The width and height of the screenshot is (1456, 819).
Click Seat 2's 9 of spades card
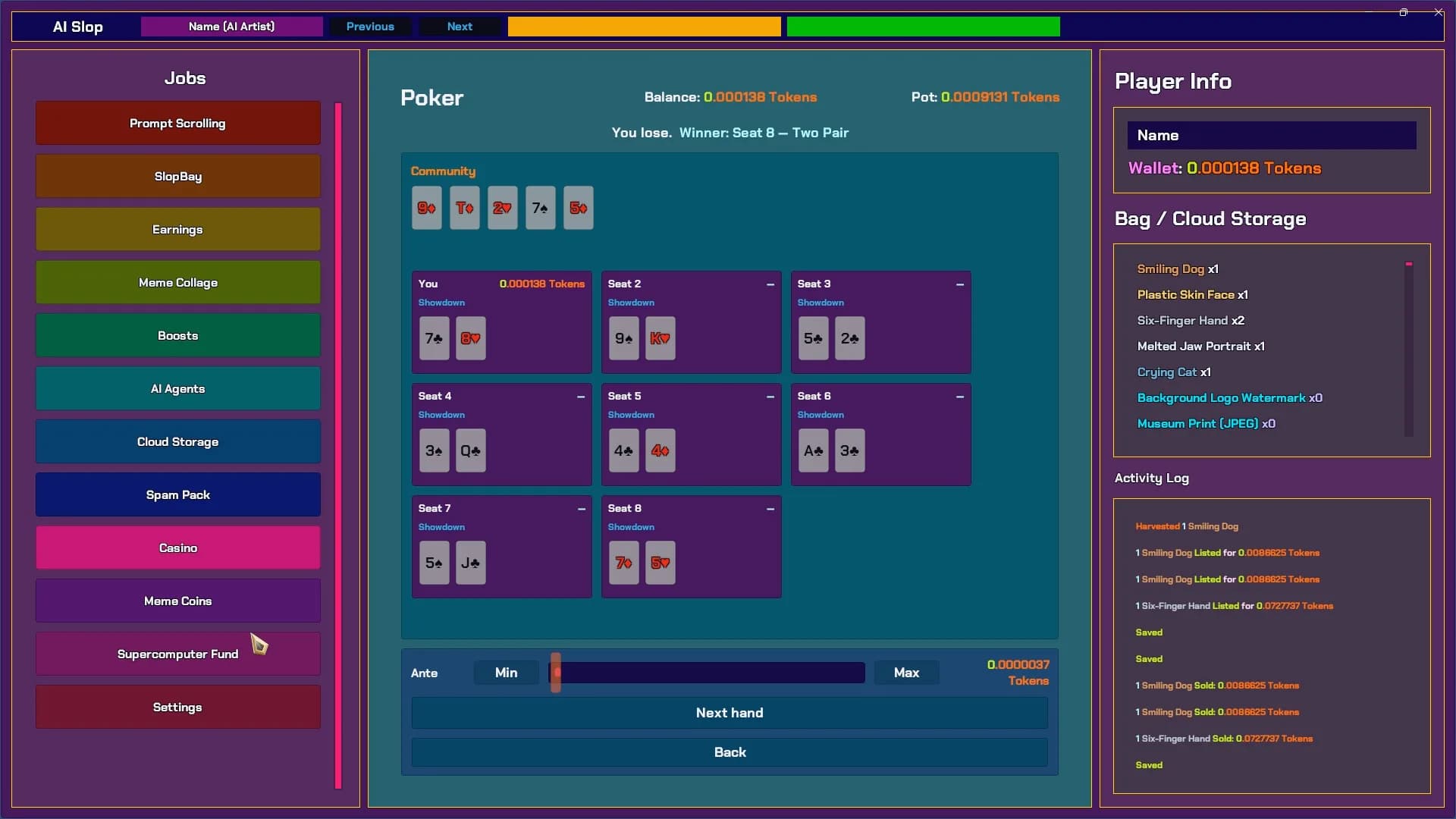point(624,338)
